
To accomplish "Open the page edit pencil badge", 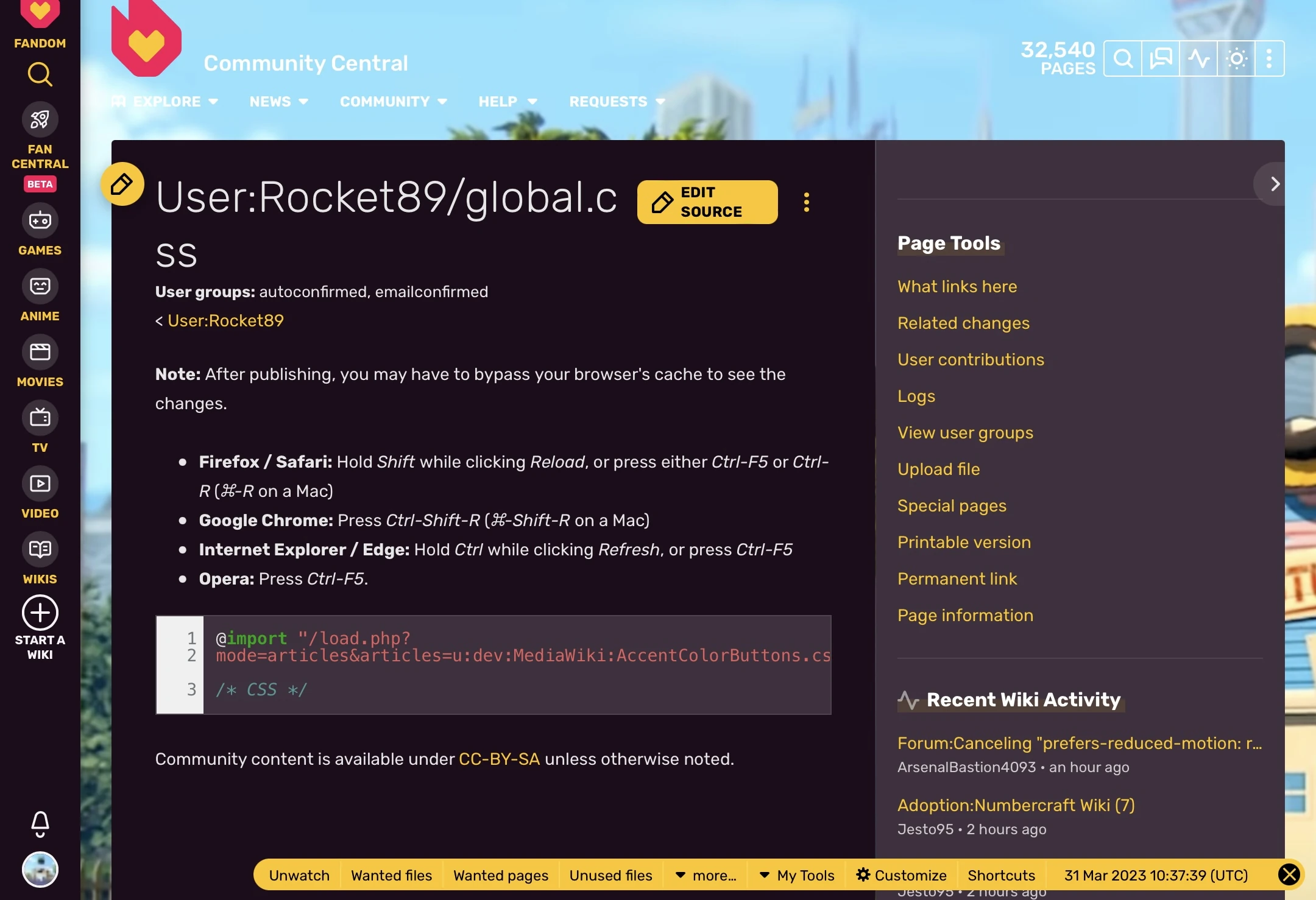I will (x=122, y=183).
